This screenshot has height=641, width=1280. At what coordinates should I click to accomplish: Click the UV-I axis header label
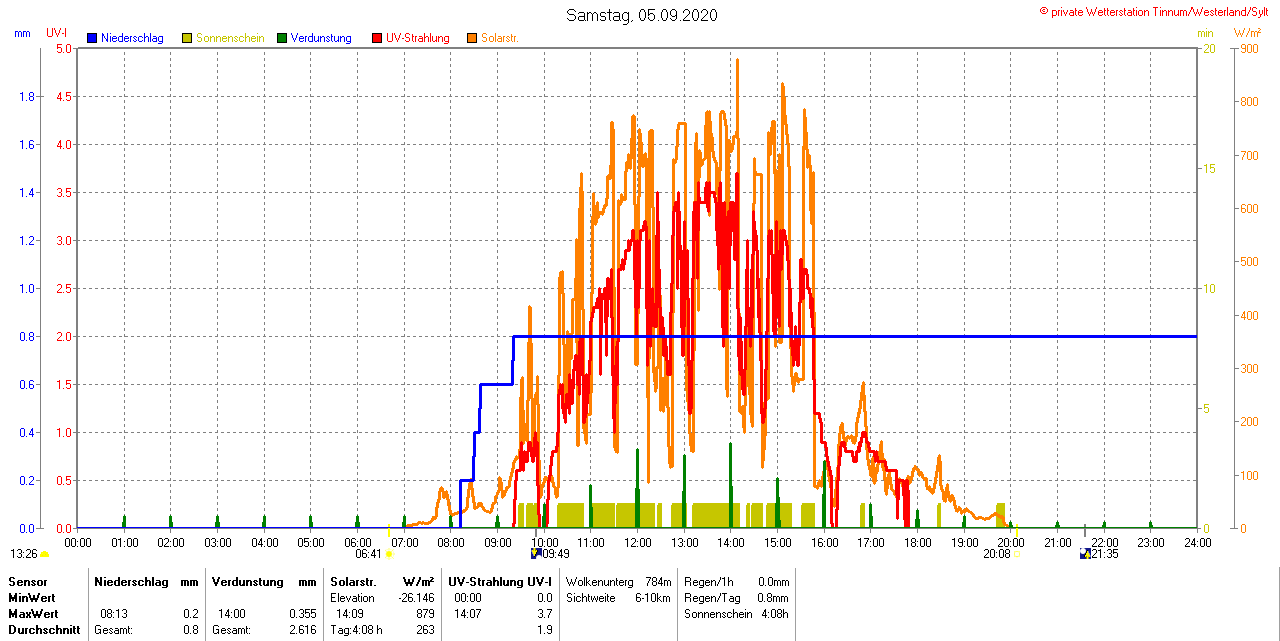[57, 33]
